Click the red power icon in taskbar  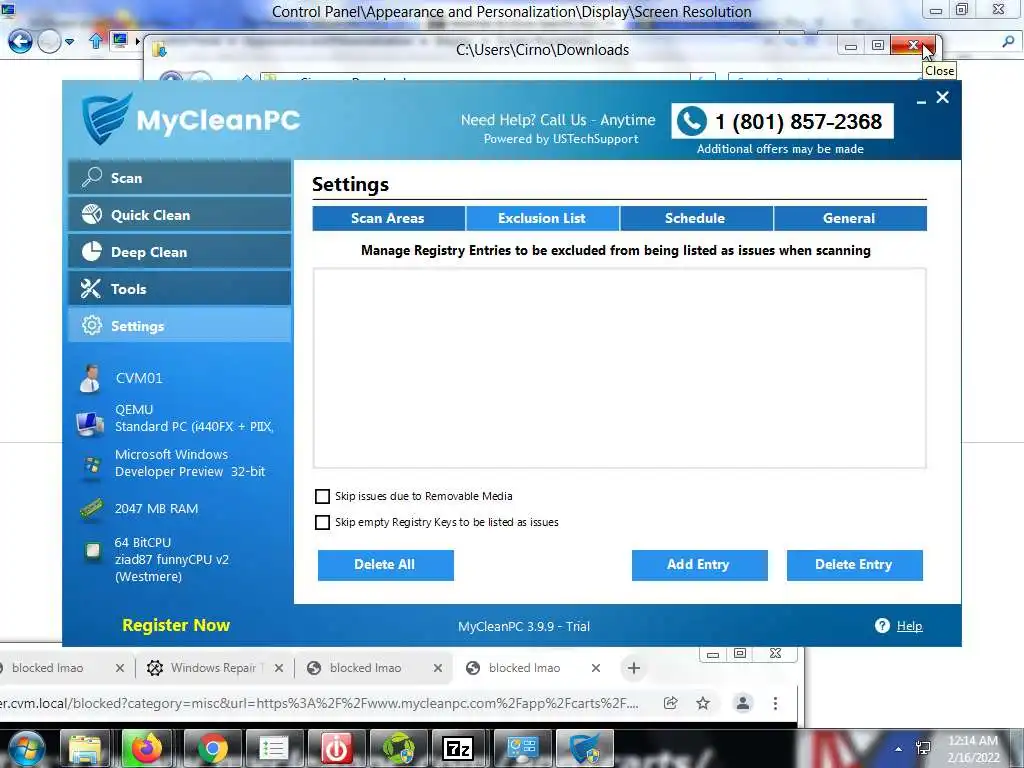[x=336, y=749]
